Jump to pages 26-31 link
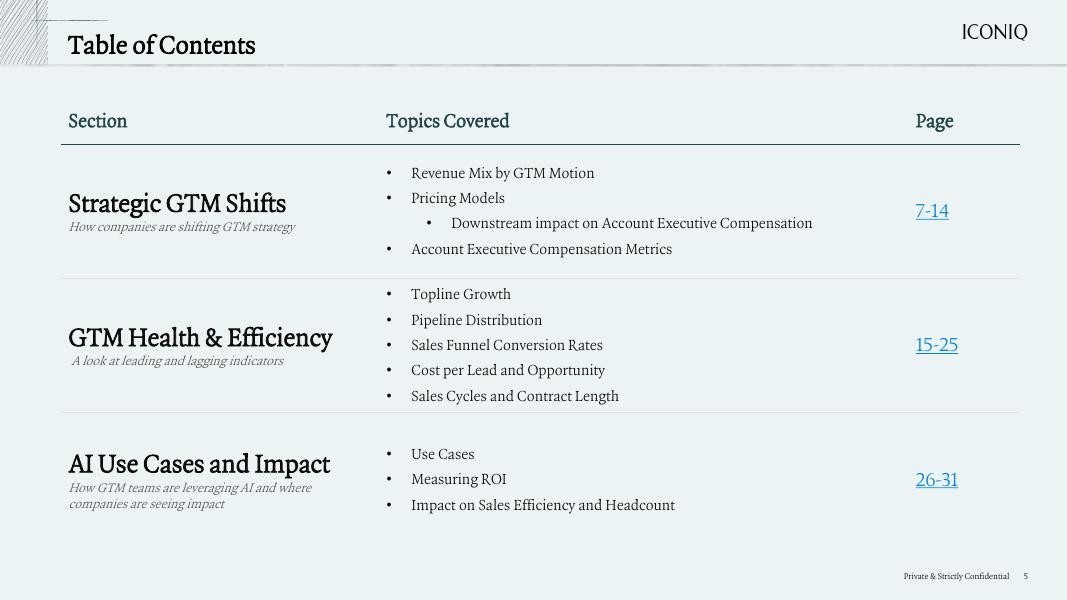 936,480
